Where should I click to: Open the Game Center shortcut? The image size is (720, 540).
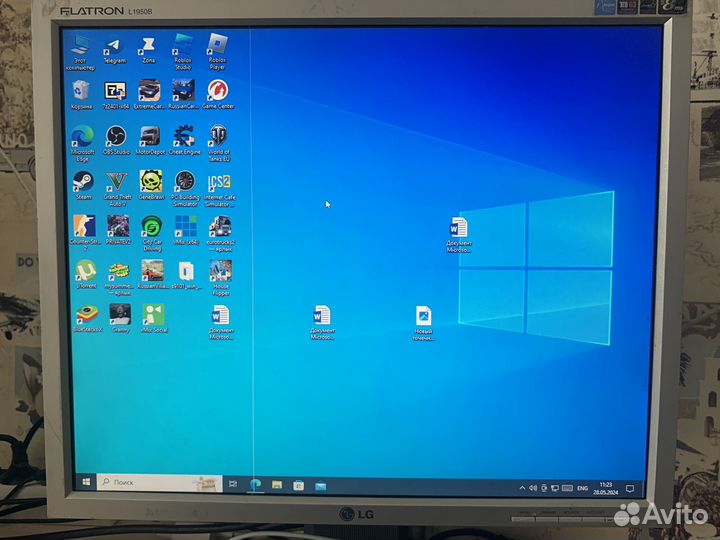[x=219, y=95]
